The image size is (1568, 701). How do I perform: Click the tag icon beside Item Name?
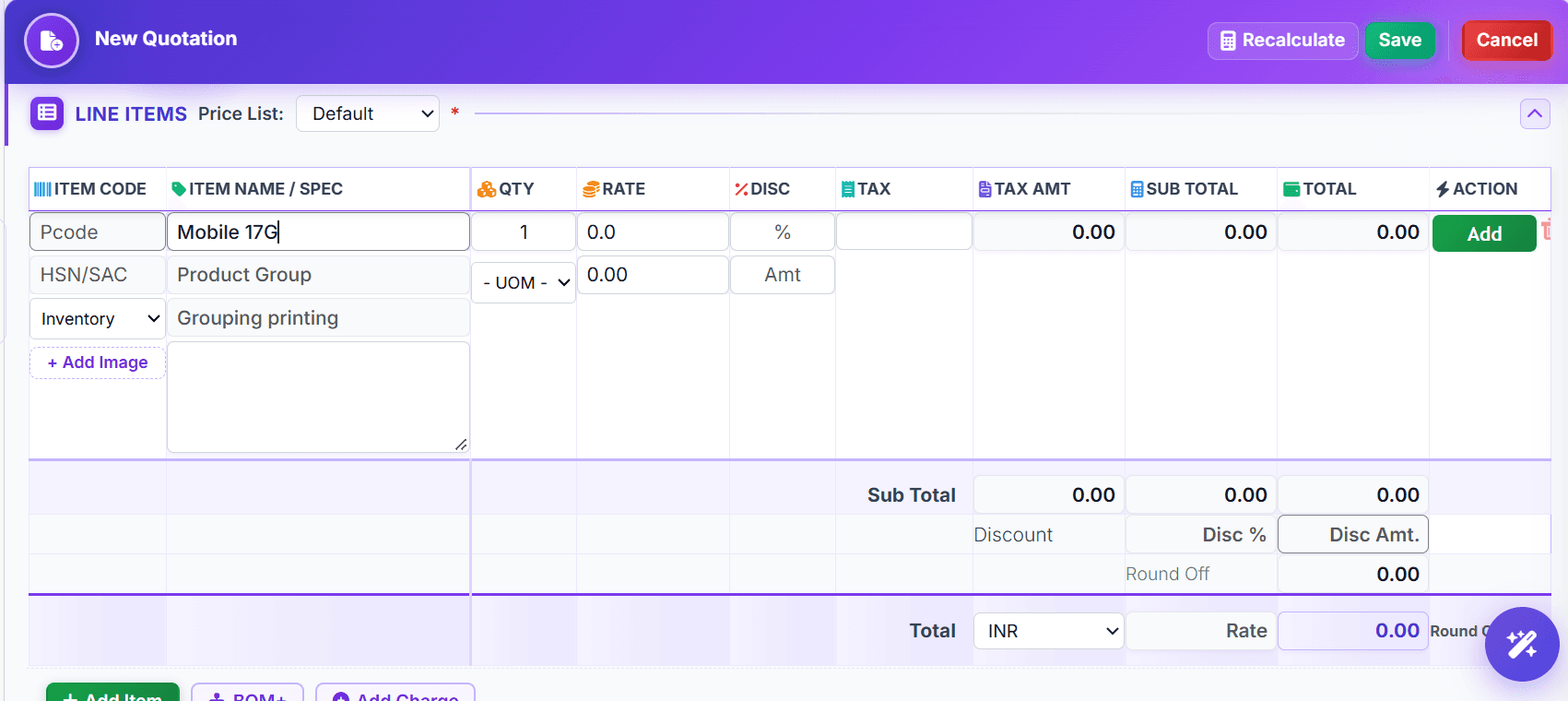[x=179, y=189]
